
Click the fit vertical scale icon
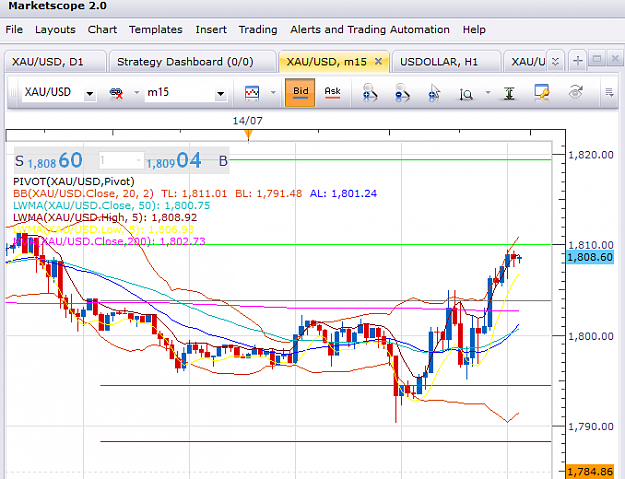pyautogui.click(x=509, y=93)
